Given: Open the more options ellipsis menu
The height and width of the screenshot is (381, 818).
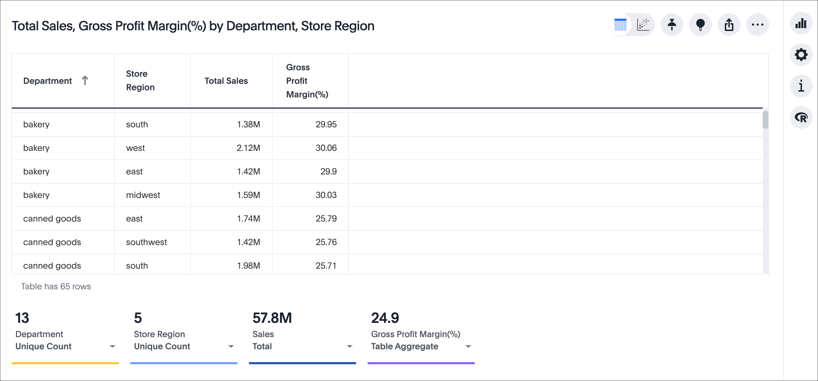Looking at the screenshot, I should point(757,25).
